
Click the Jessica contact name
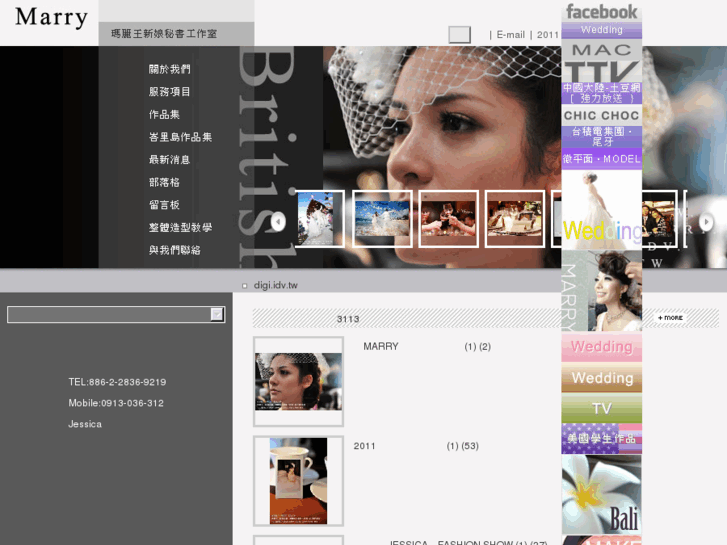point(85,424)
